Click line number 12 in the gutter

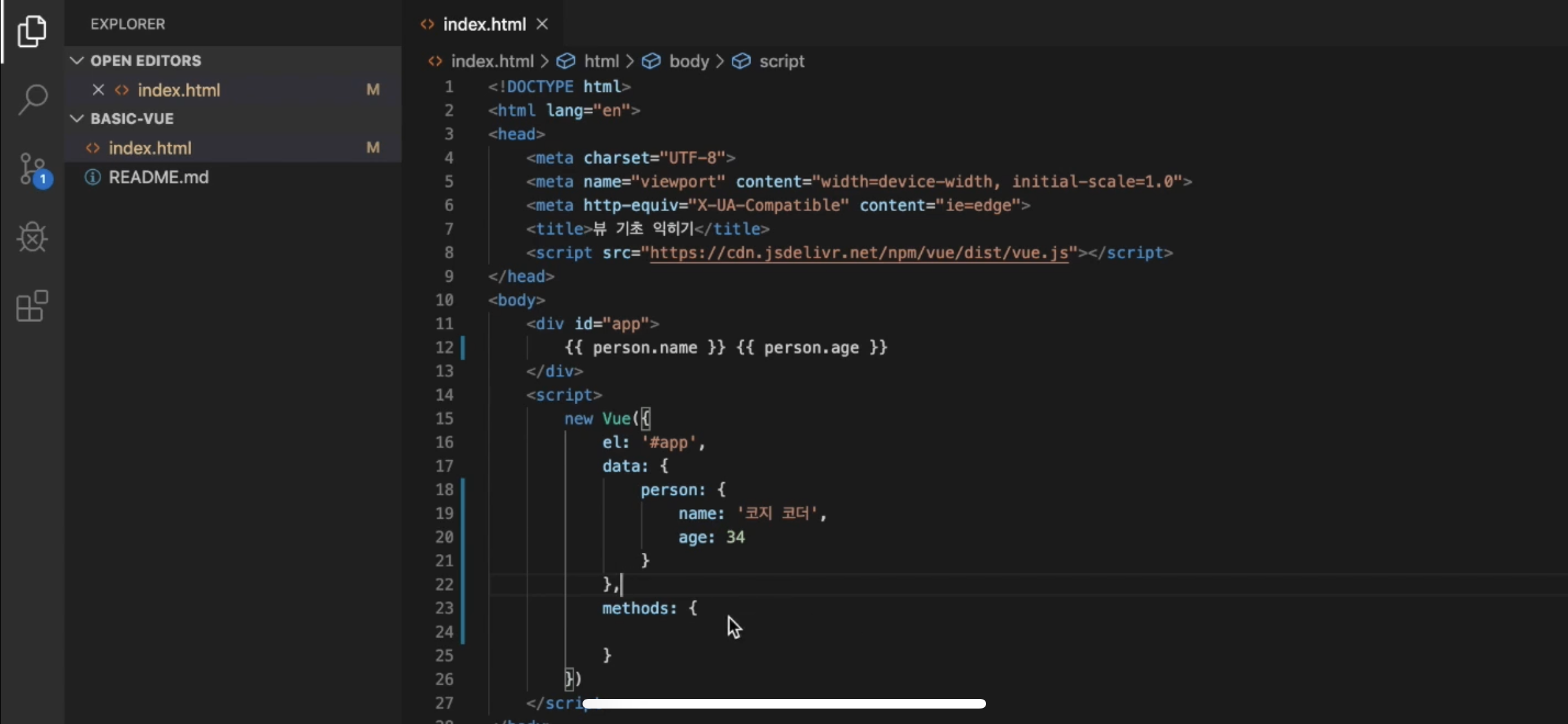(444, 348)
